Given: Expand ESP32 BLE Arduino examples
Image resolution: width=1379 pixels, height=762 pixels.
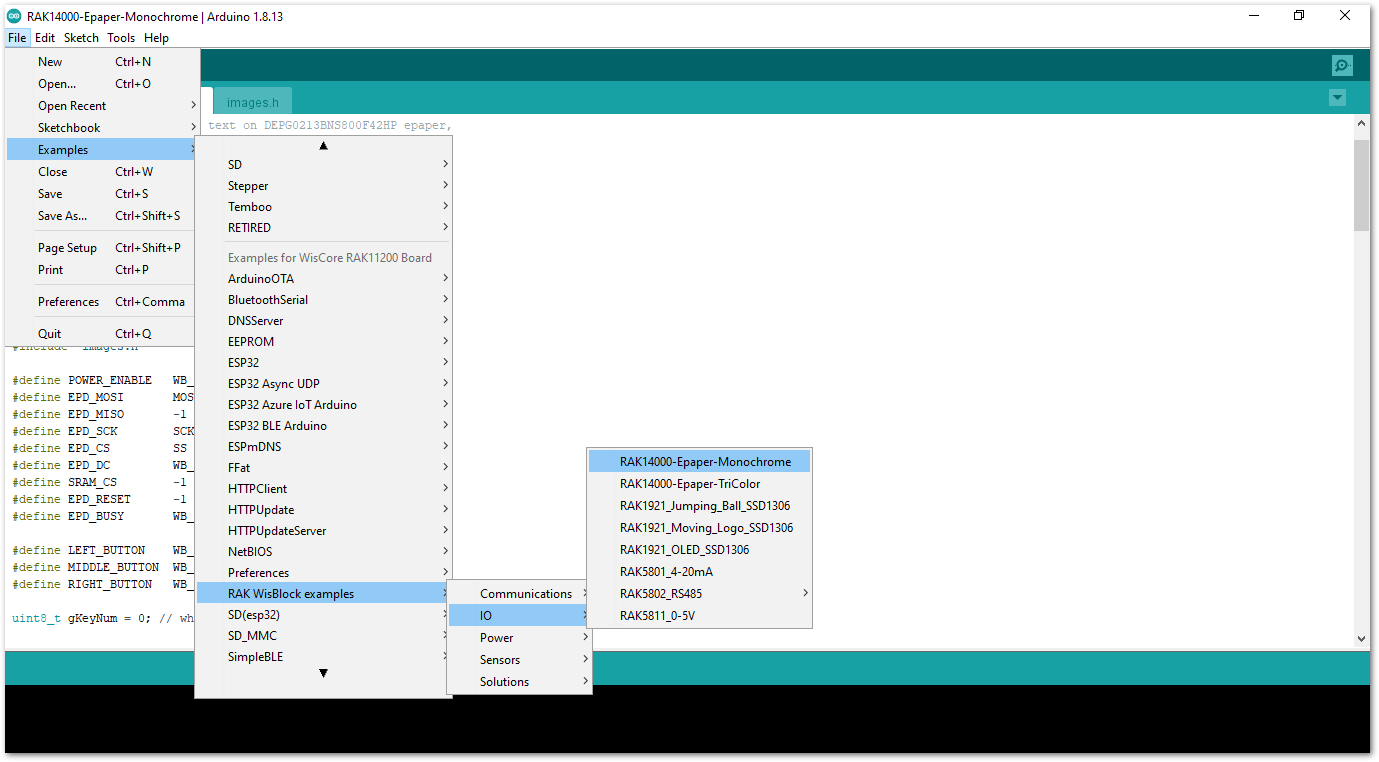Looking at the screenshot, I should pyautogui.click(x=323, y=426).
